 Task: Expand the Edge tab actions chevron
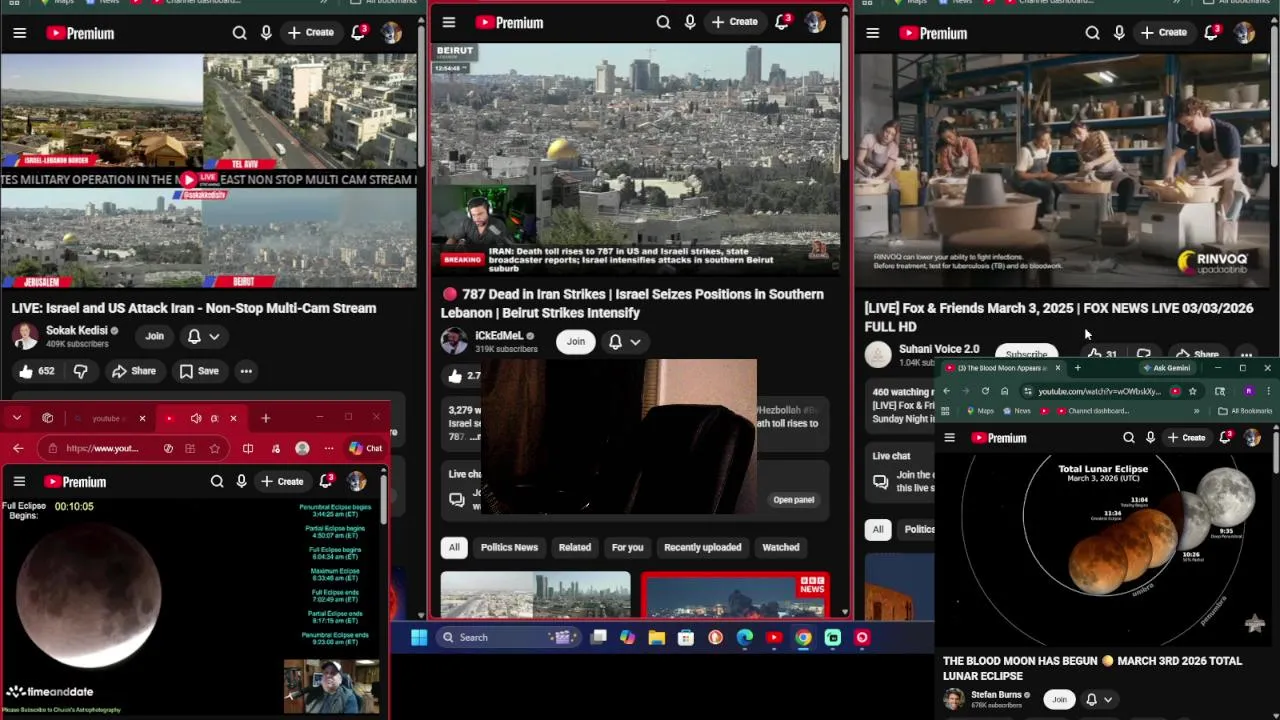point(17,418)
